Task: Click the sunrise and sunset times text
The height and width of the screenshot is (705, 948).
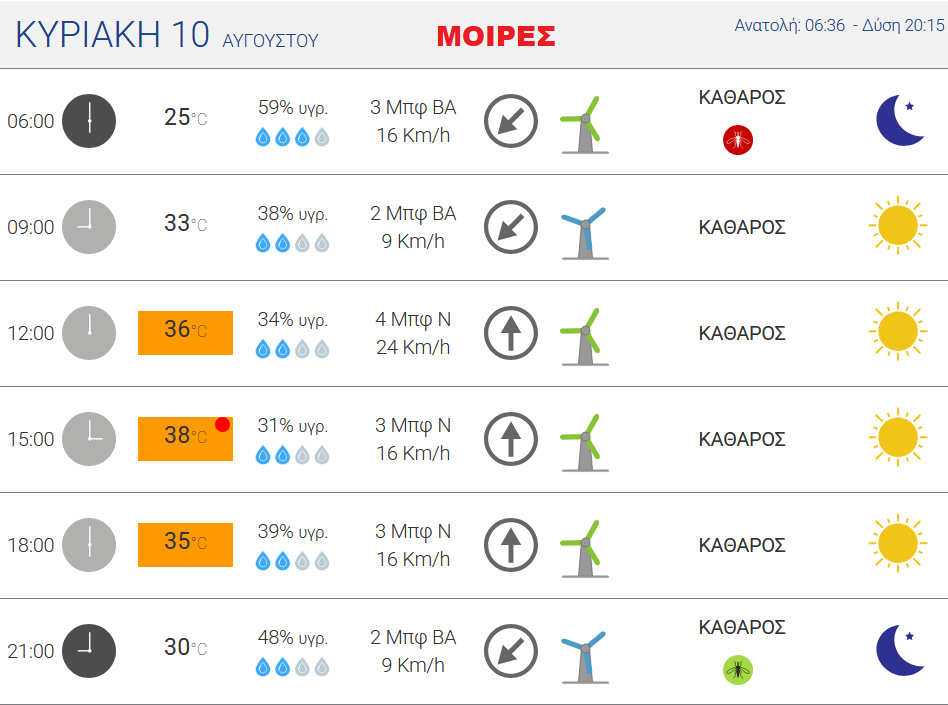Action: 839,25
